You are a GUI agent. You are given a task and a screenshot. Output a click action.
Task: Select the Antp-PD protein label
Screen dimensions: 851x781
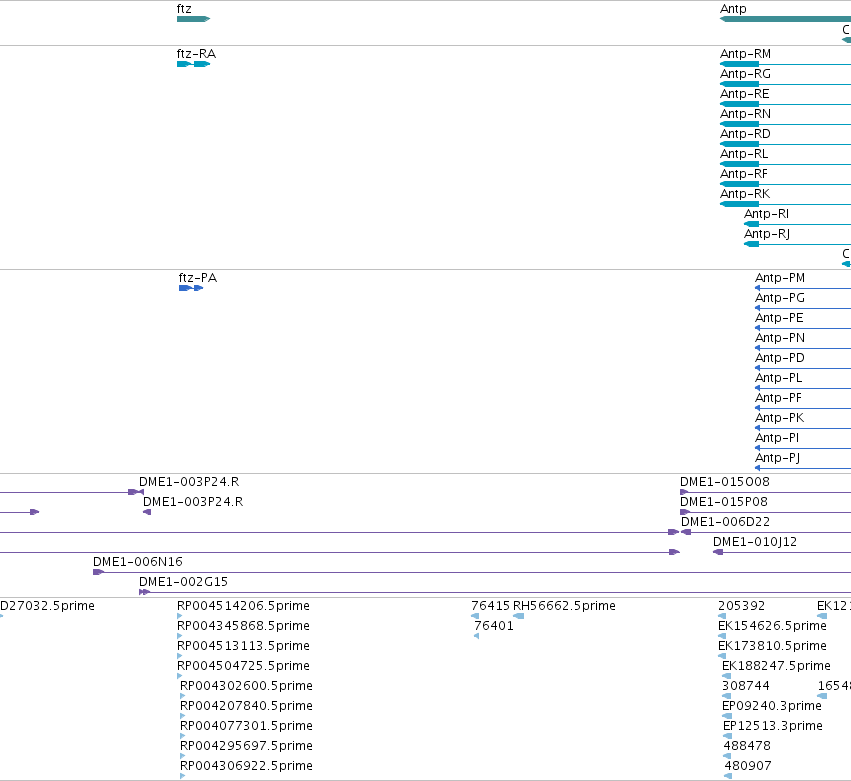780,358
